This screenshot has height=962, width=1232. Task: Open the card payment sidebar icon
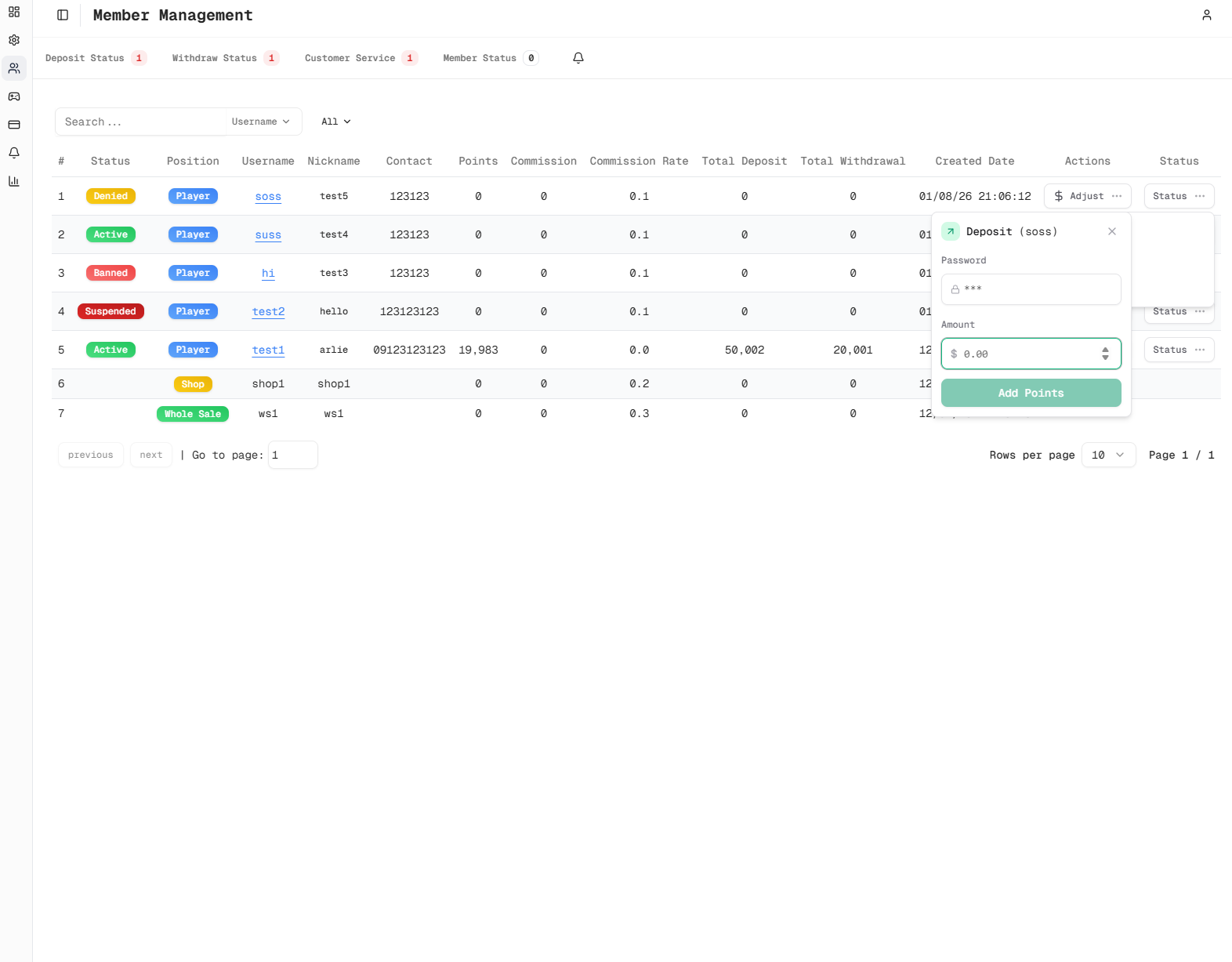14,125
